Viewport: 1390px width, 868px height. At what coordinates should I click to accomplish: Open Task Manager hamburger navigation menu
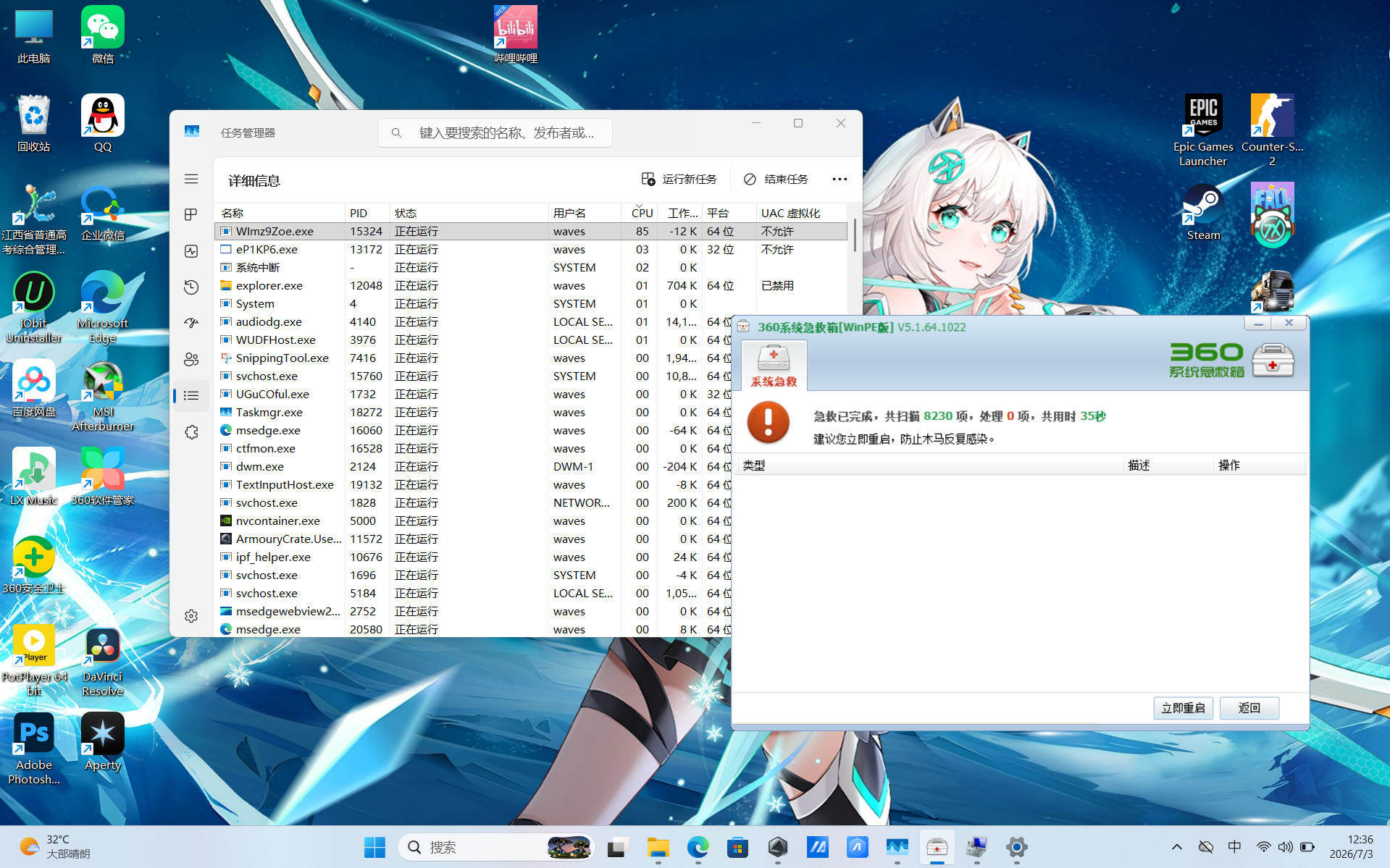pos(191,179)
